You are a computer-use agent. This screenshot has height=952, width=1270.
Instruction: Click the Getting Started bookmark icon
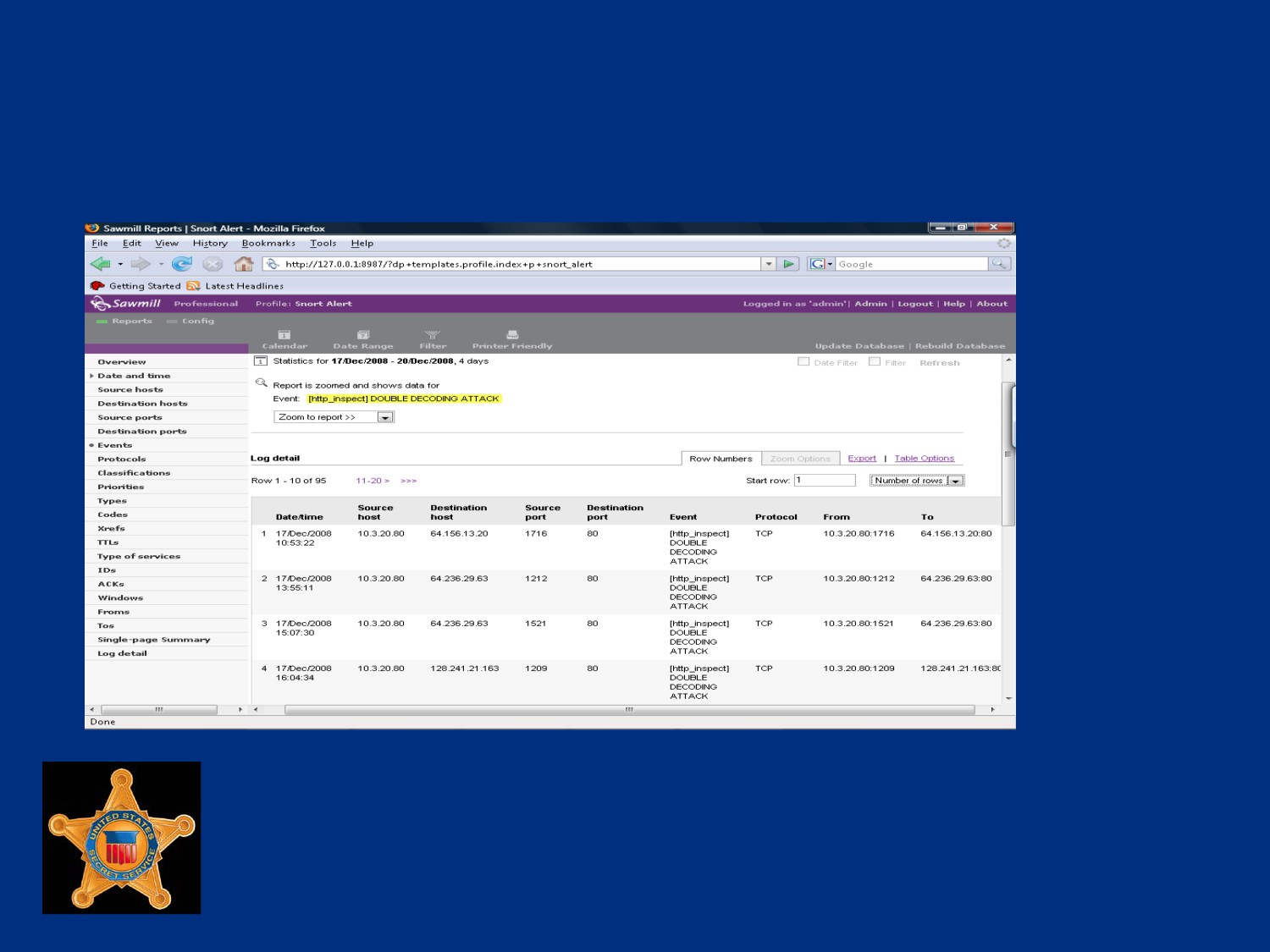click(97, 286)
